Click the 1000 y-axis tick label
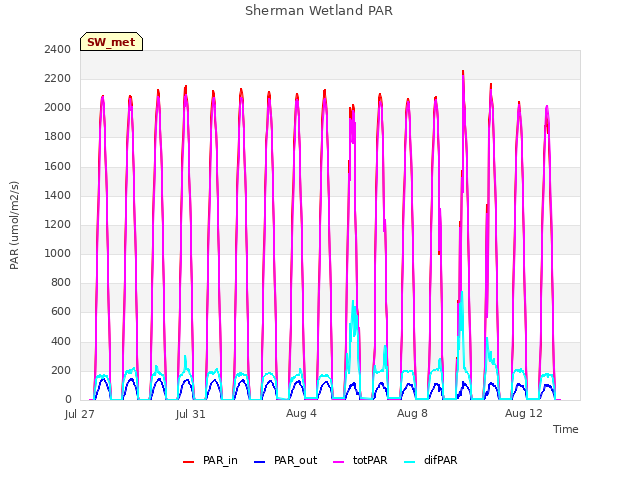Viewport: 640px width, 480px height. click(58, 253)
